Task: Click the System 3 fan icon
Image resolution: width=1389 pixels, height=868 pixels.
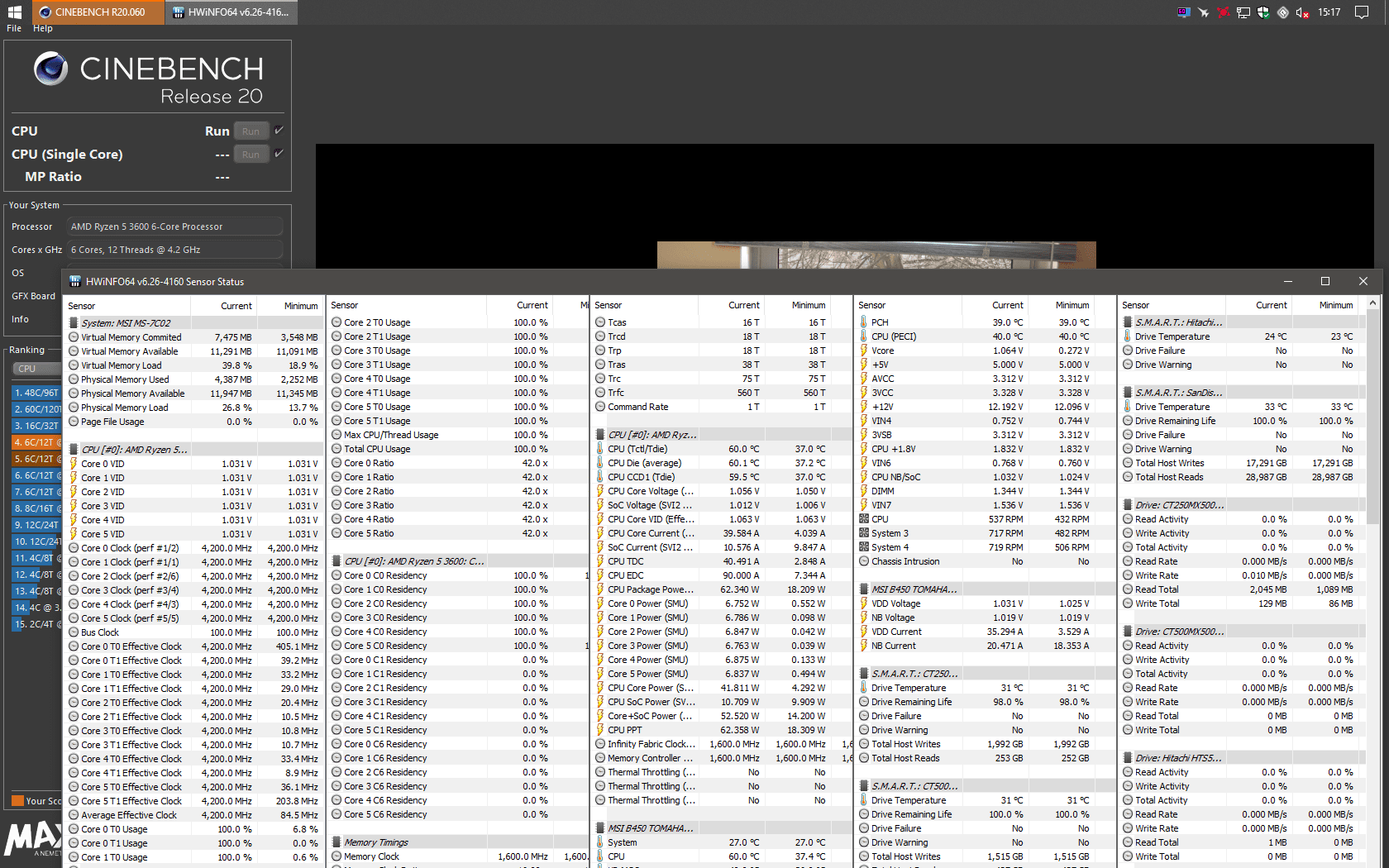Action: 864,533
